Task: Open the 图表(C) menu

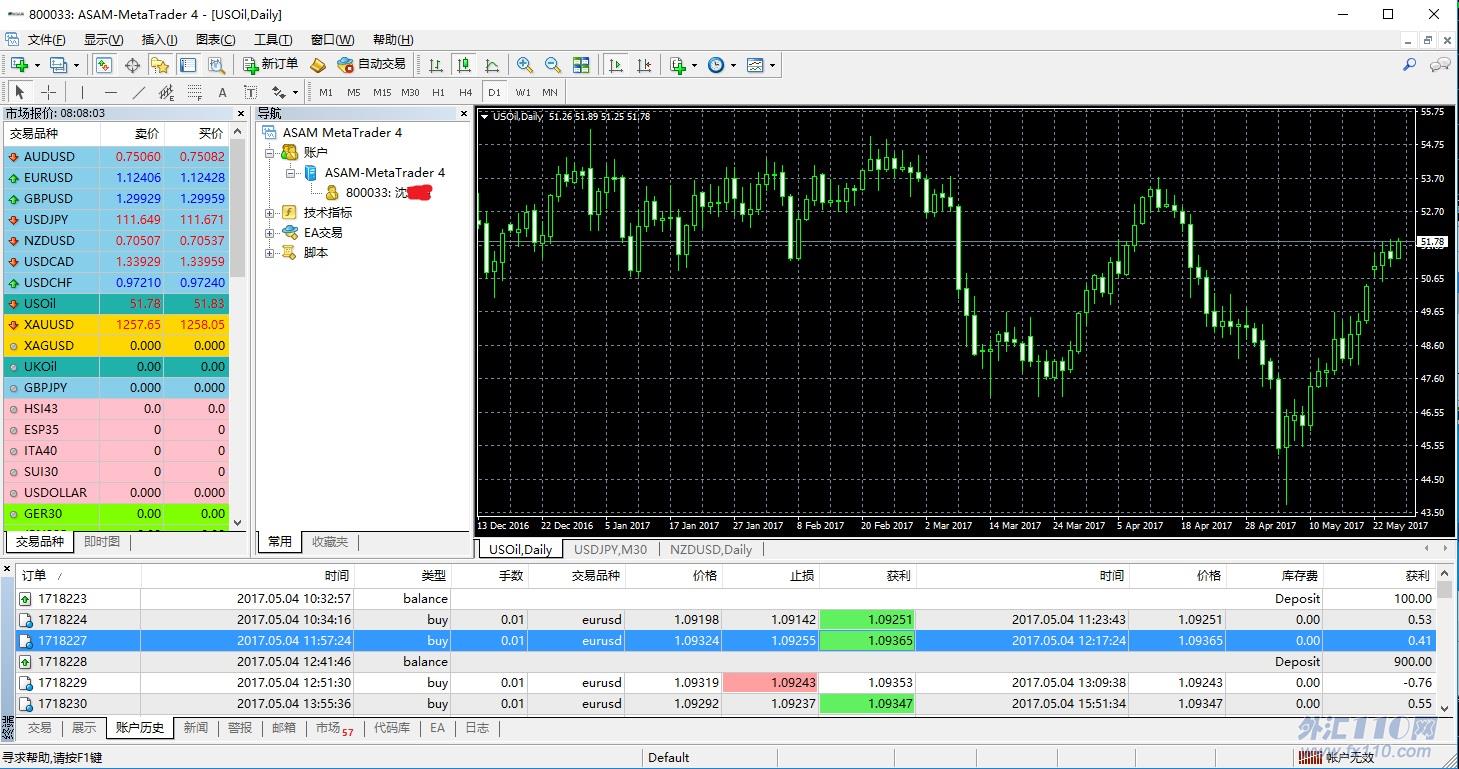Action: point(216,40)
